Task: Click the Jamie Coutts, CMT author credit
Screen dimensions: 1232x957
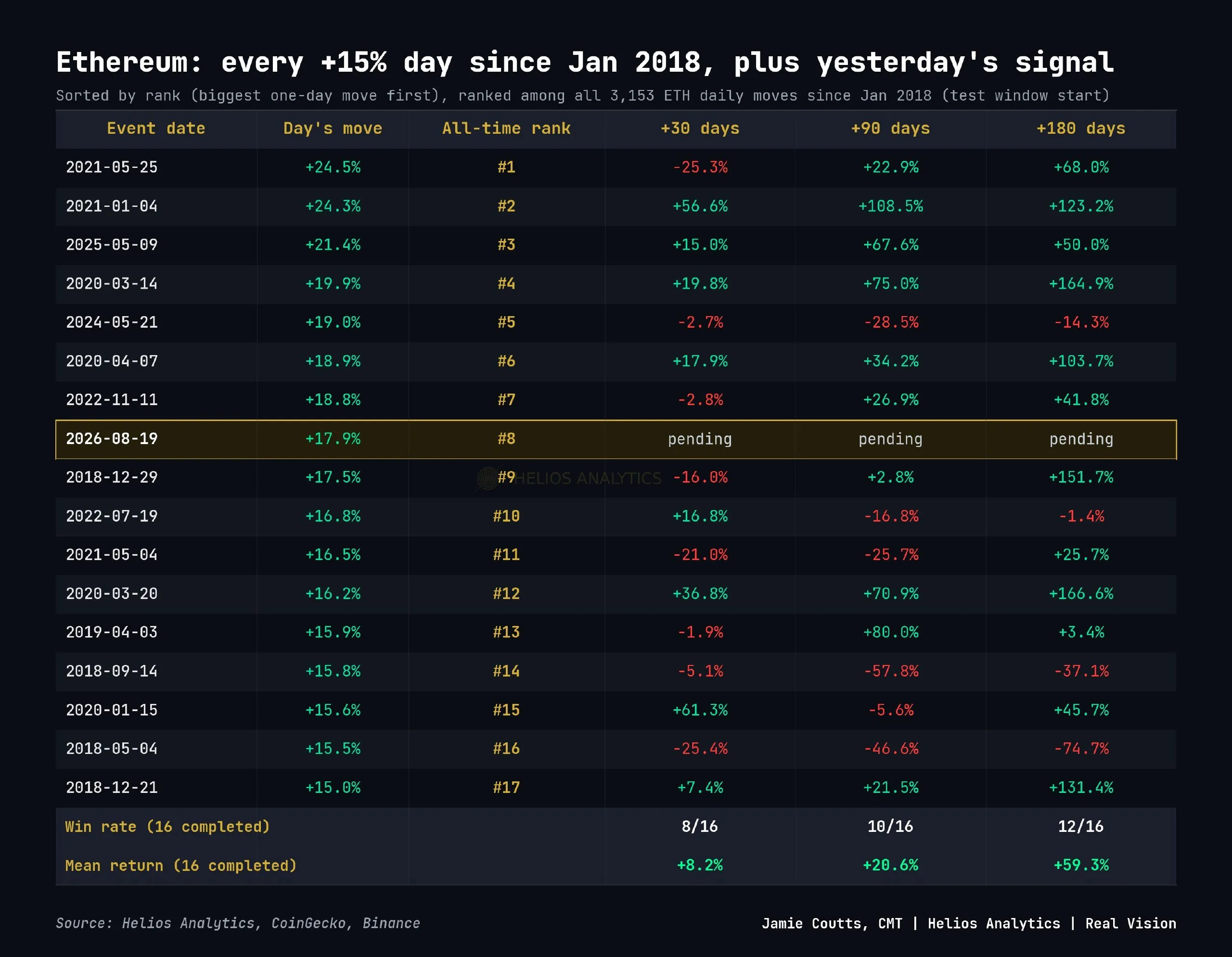Action: [832, 923]
